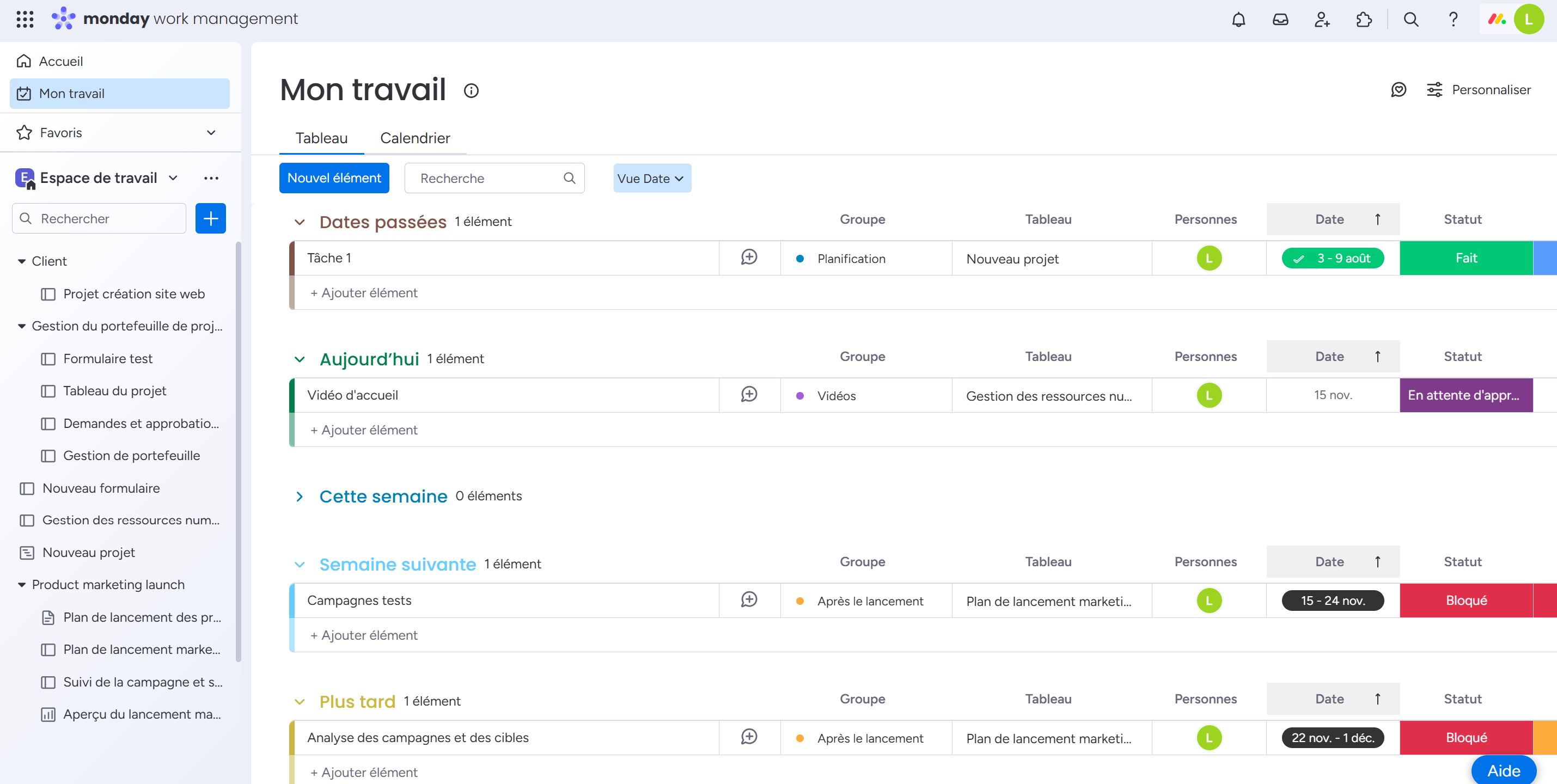Add update to Tâche 1
The image size is (1557, 784).
749,258
